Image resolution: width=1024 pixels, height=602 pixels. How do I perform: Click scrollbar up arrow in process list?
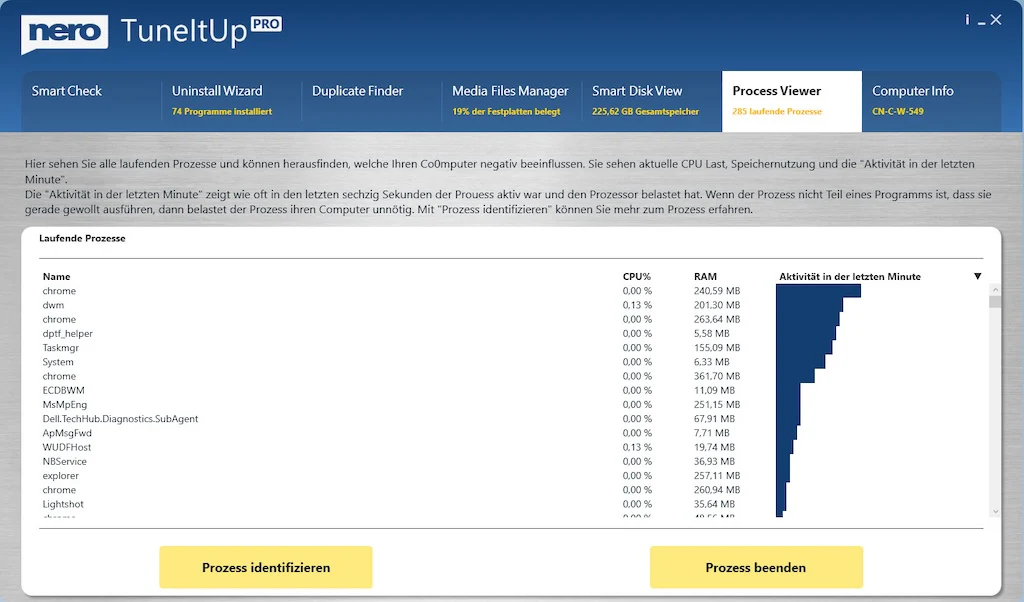click(x=995, y=289)
